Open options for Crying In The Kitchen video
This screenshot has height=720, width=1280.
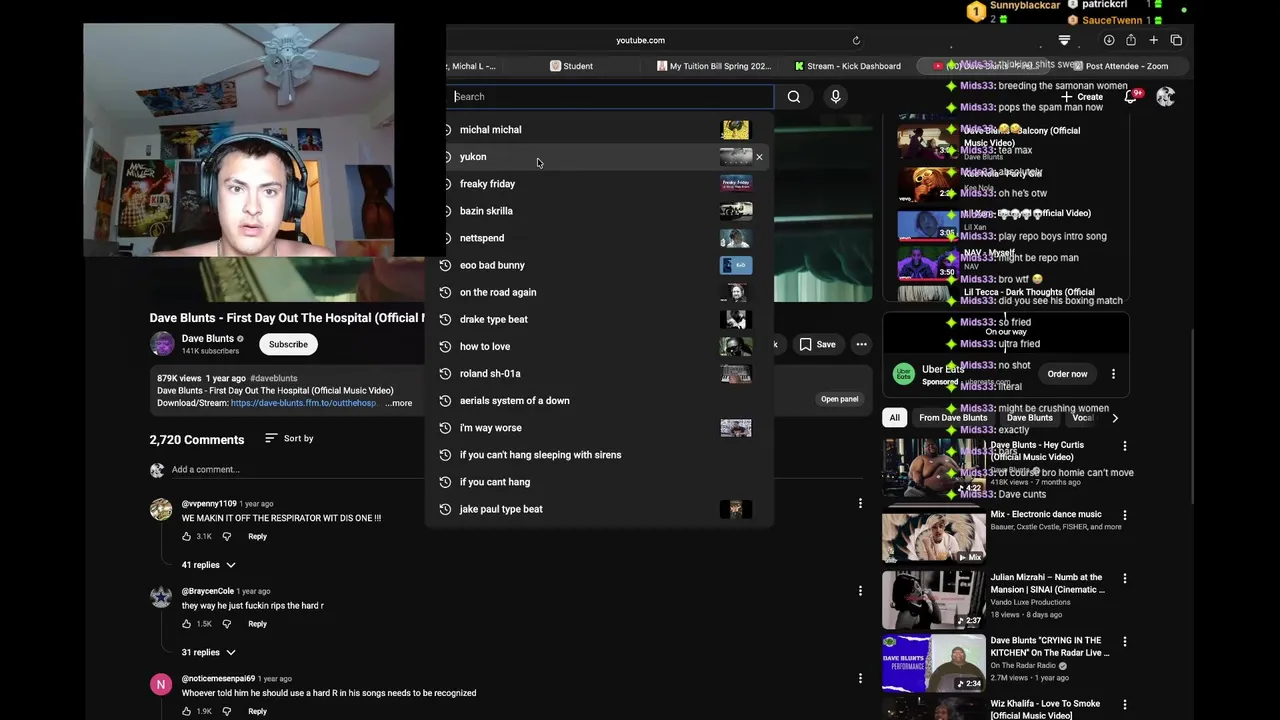tap(1125, 641)
